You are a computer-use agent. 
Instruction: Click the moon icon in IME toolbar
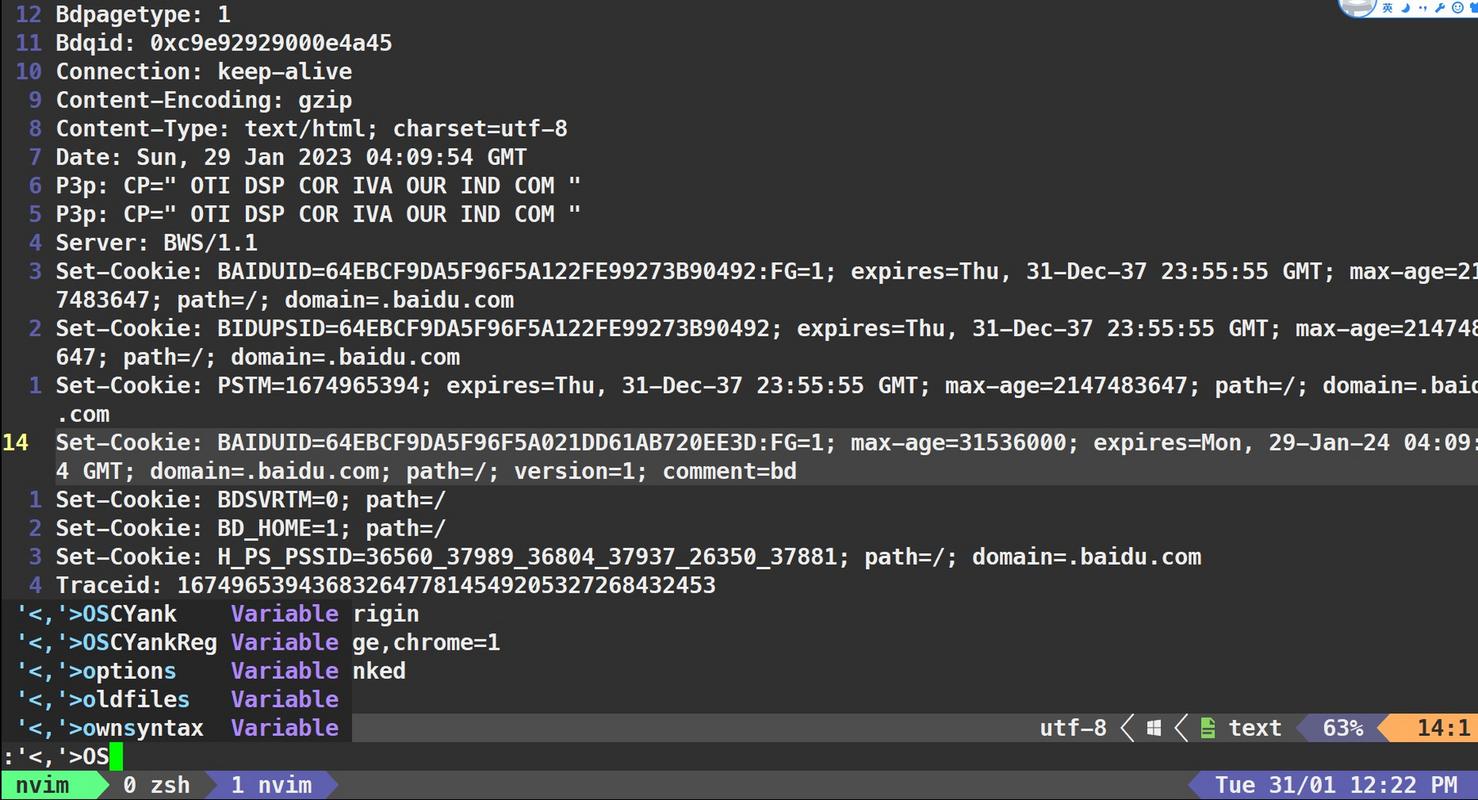pyautogui.click(x=1405, y=8)
